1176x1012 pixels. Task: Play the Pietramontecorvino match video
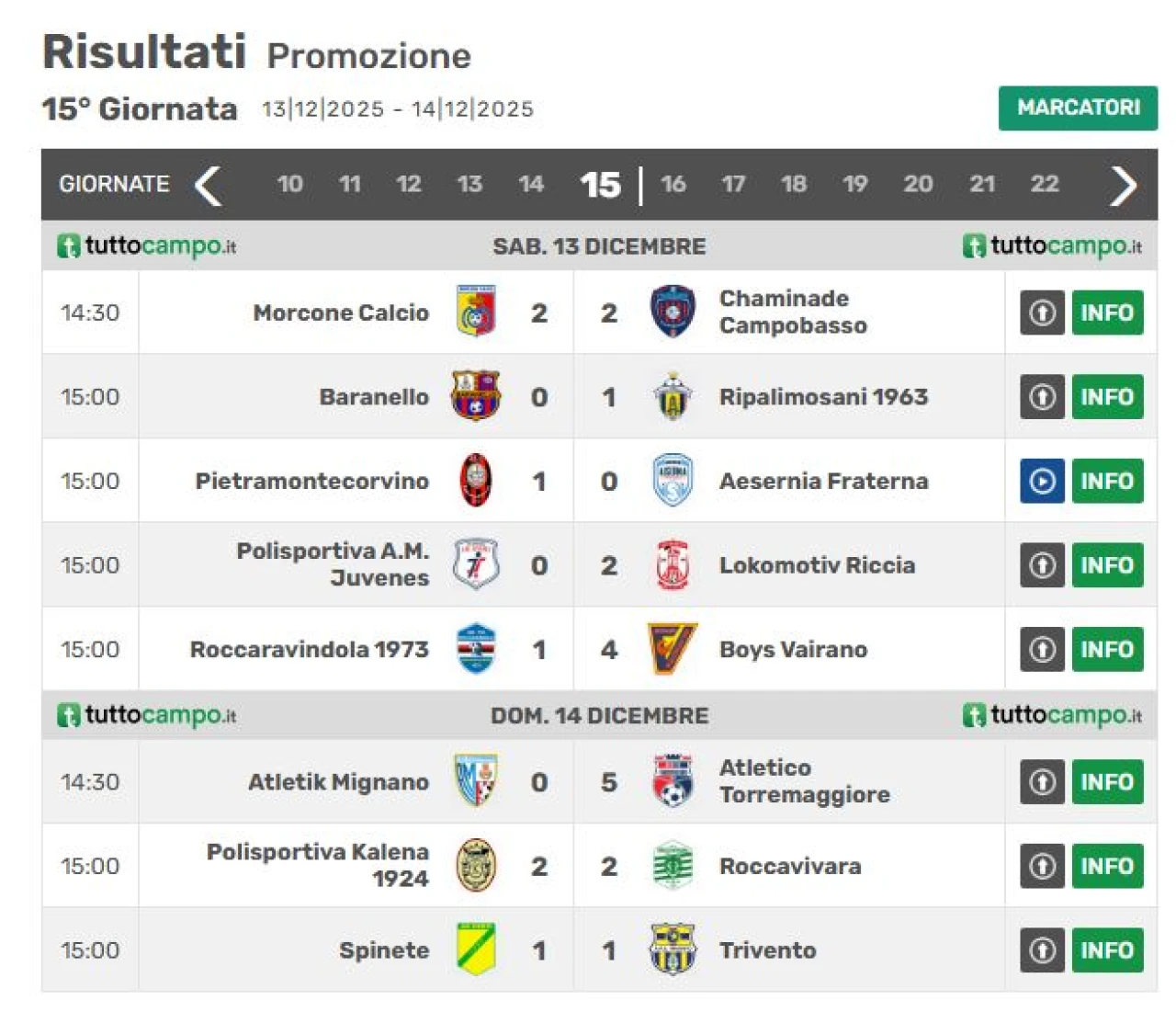point(1042,481)
